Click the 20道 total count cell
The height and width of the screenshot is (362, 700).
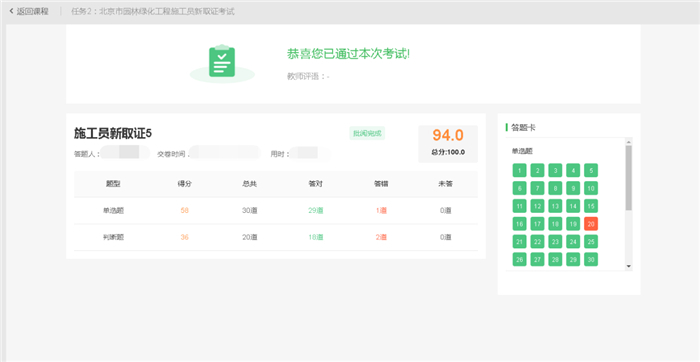(x=250, y=237)
